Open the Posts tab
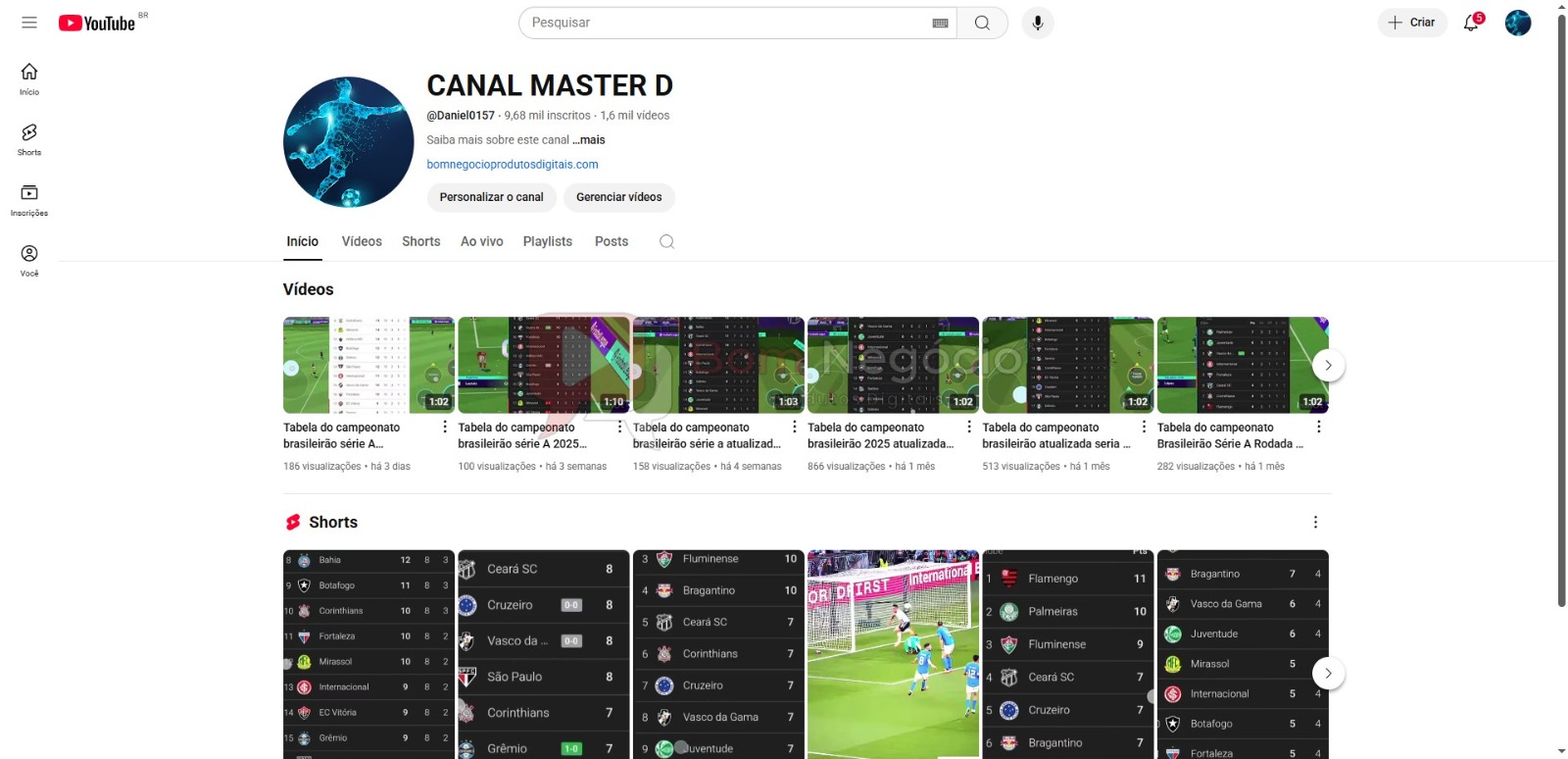The width and height of the screenshot is (1568, 759). point(612,241)
